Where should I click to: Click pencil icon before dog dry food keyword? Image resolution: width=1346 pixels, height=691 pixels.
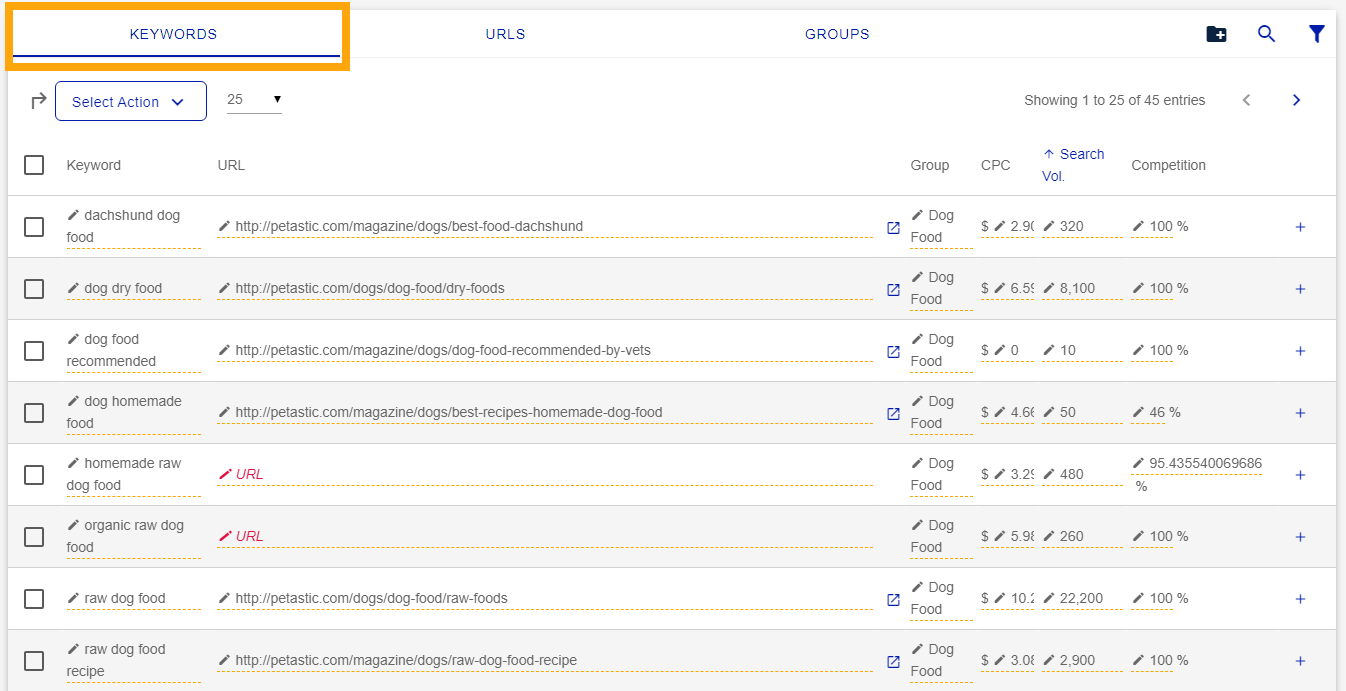coord(73,288)
